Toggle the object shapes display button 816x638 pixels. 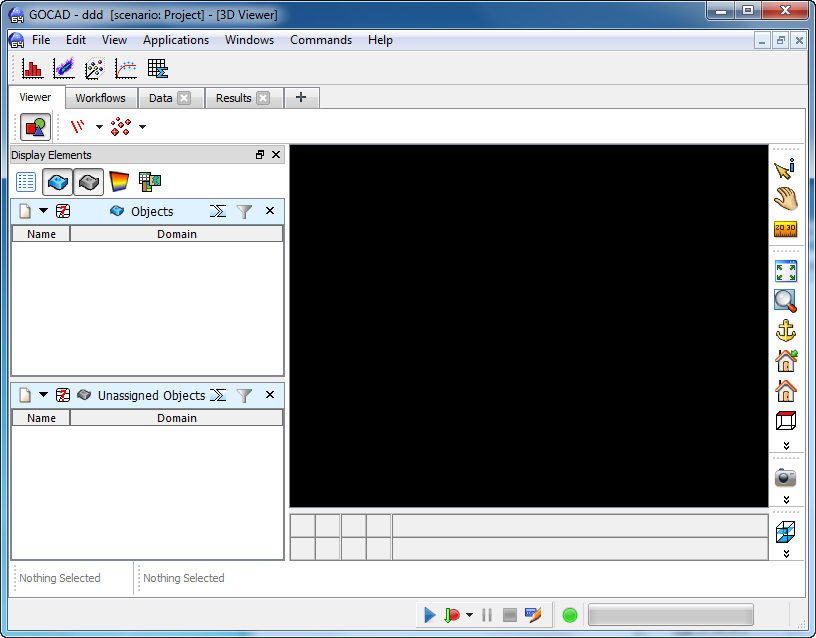pyautogui.click(x=35, y=126)
